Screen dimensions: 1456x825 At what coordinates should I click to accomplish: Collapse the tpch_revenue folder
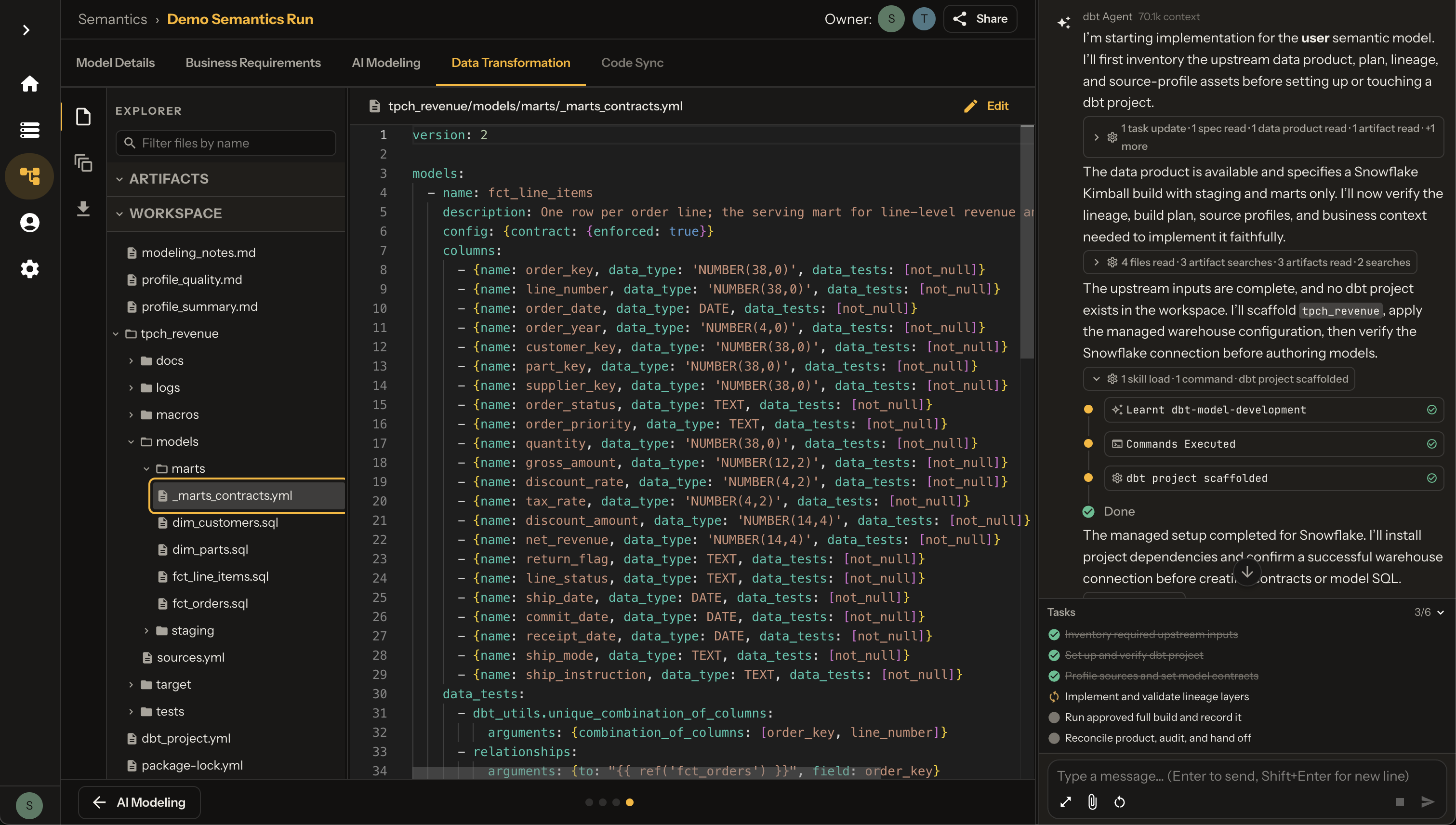(116, 334)
